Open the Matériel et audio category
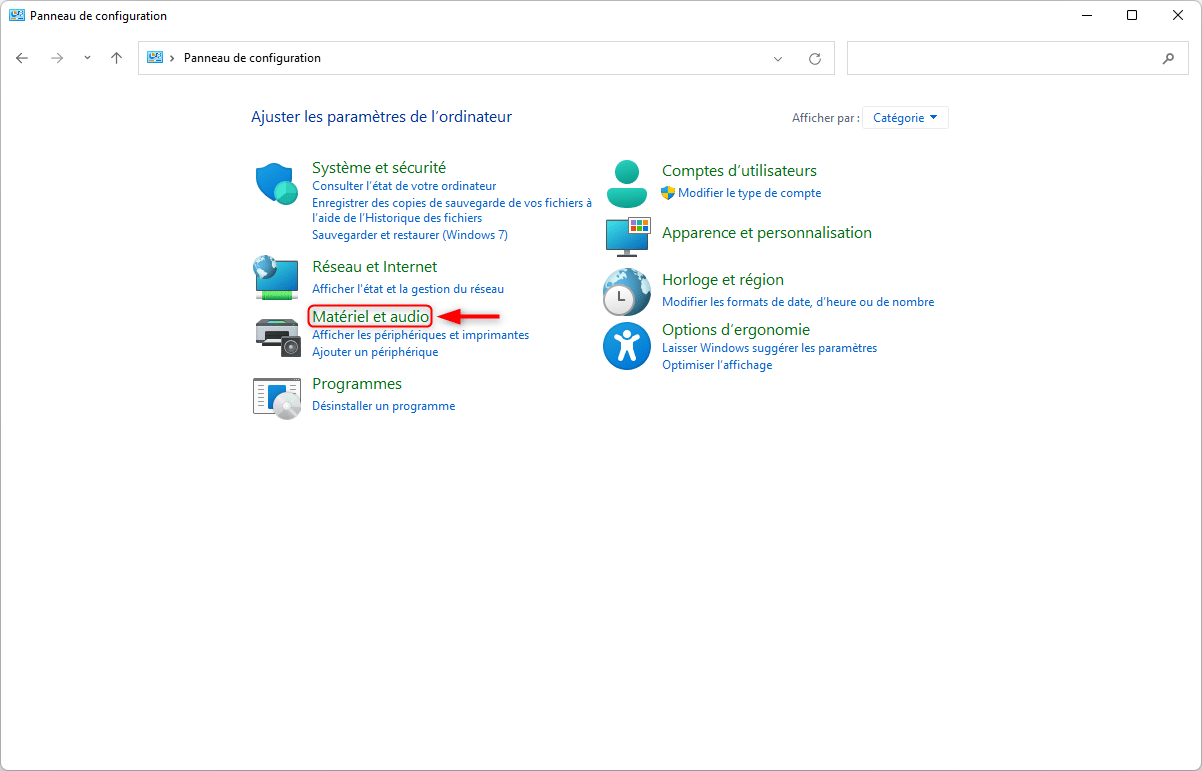The width and height of the screenshot is (1202, 771). point(371,316)
